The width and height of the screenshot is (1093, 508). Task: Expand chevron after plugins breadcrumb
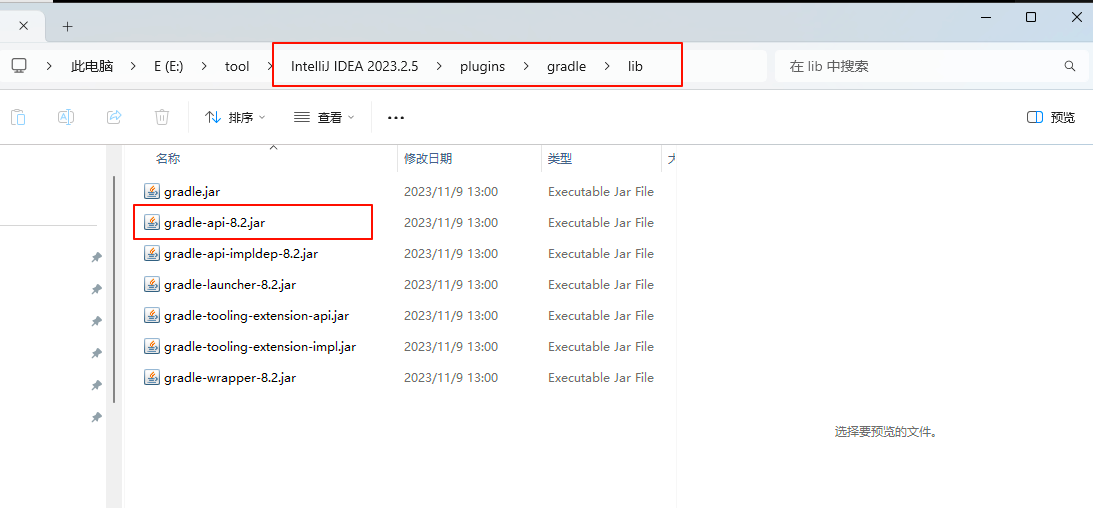[526, 67]
